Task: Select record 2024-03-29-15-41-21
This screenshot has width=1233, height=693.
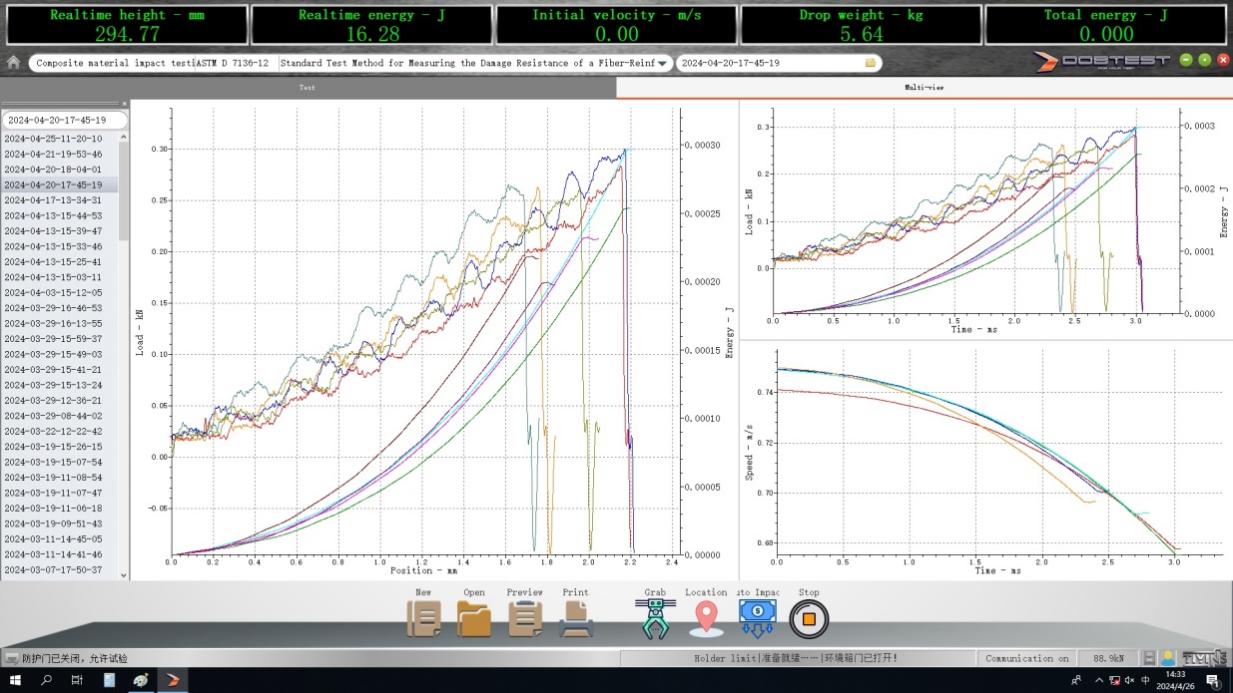Action: coord(60,370)
